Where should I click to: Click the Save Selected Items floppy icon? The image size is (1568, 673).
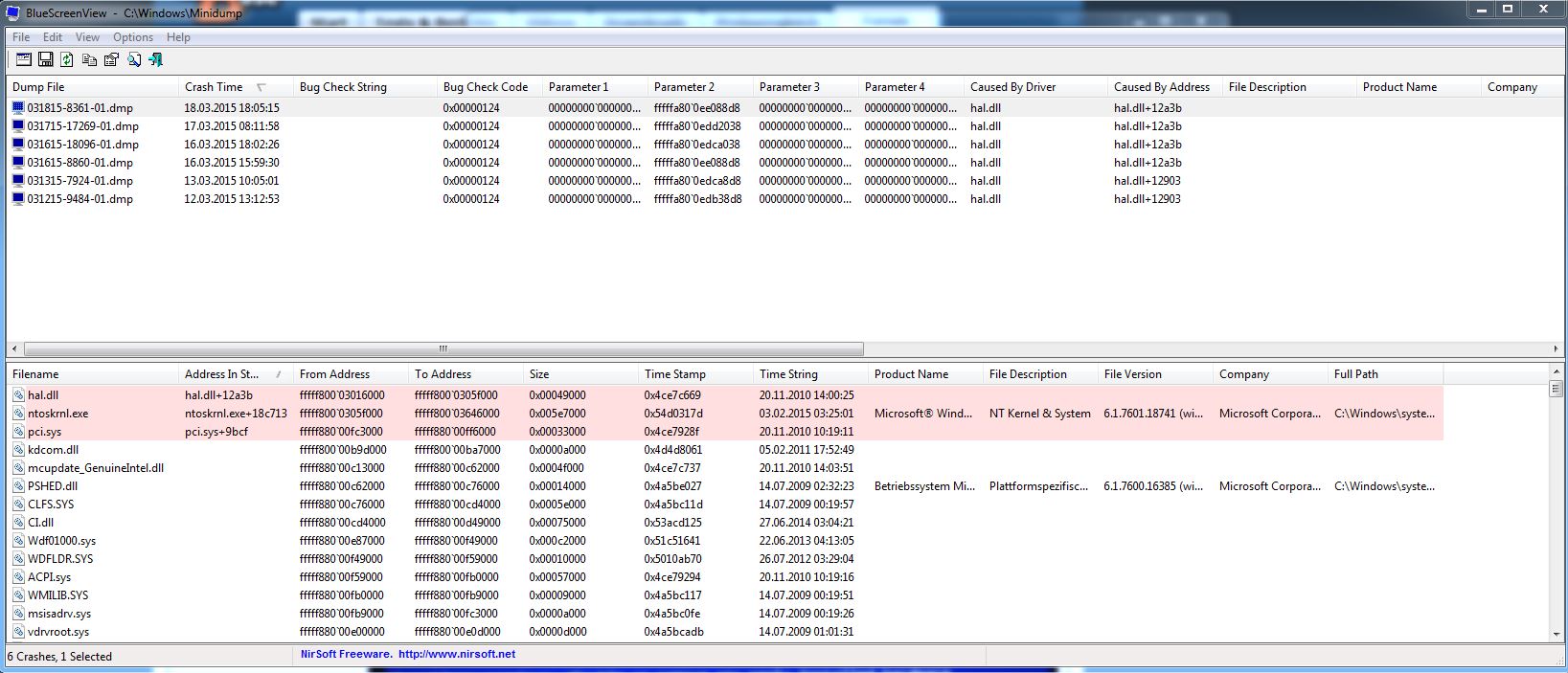45,59
